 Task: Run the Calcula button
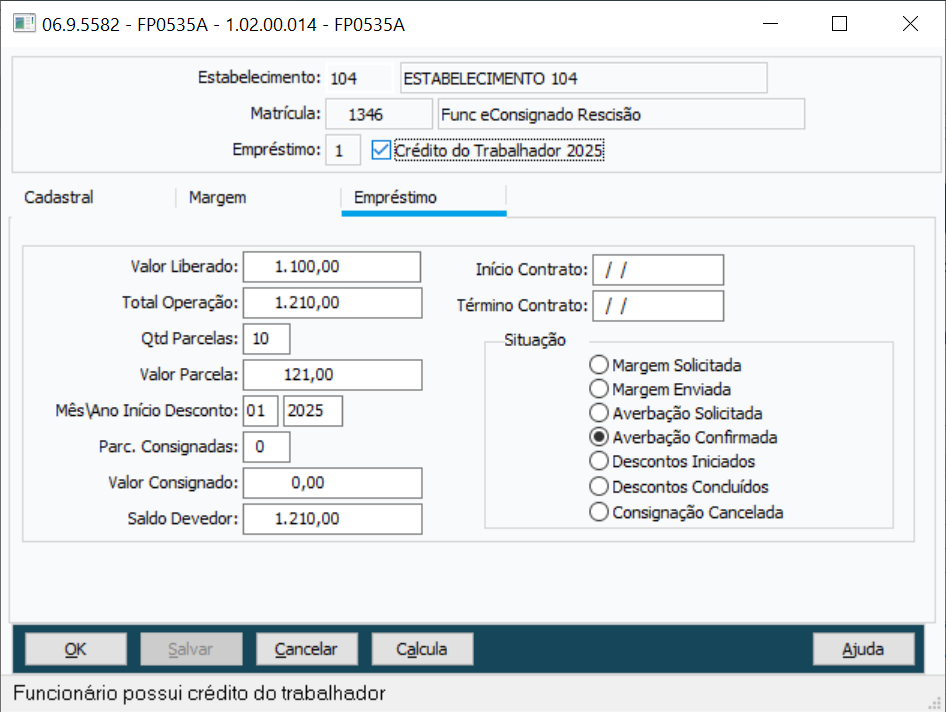click(422, 649)
